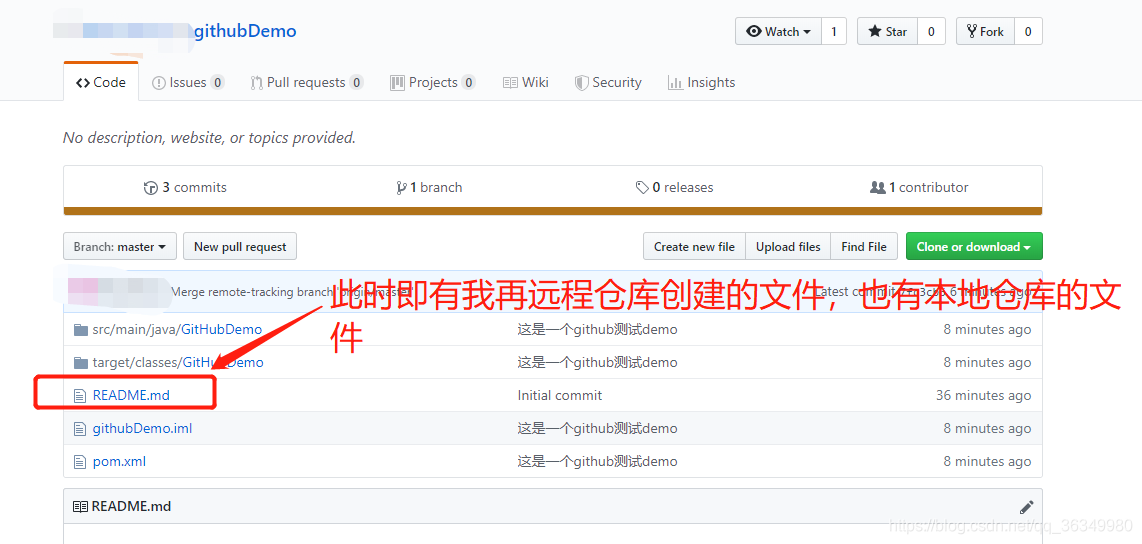
Task: Open the Pull requests tab
Action: pyautogui.click(x=307, y=82)
